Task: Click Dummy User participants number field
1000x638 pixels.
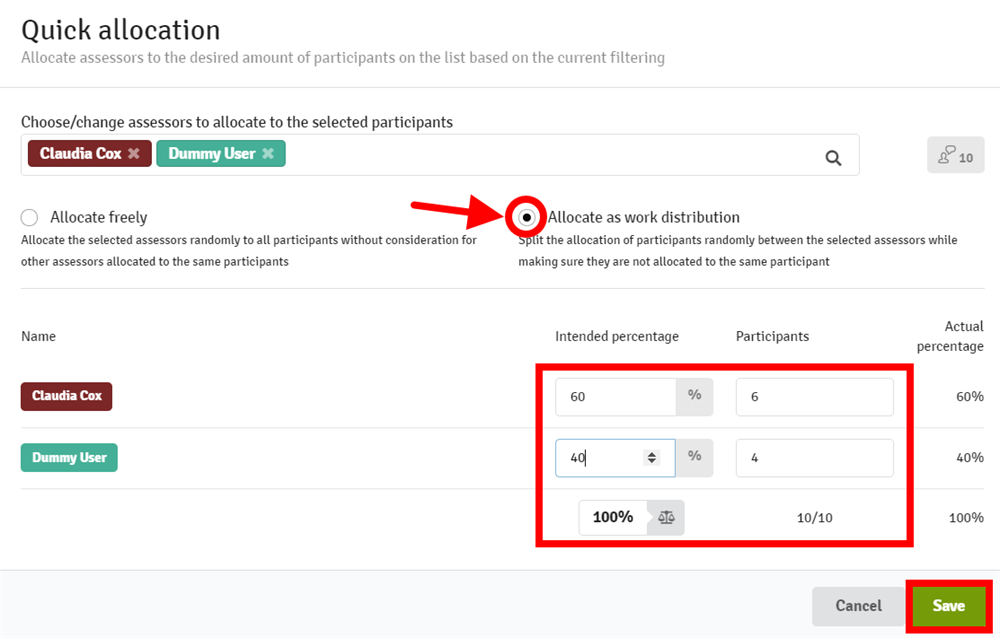Action: (x=814, y=457)
